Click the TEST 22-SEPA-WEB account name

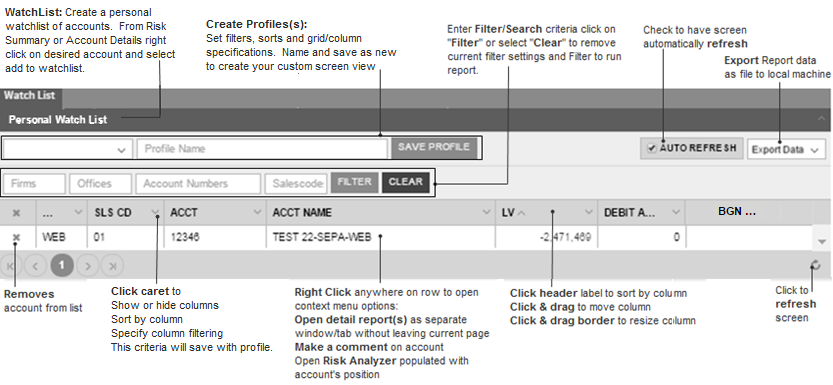[321, 237]
